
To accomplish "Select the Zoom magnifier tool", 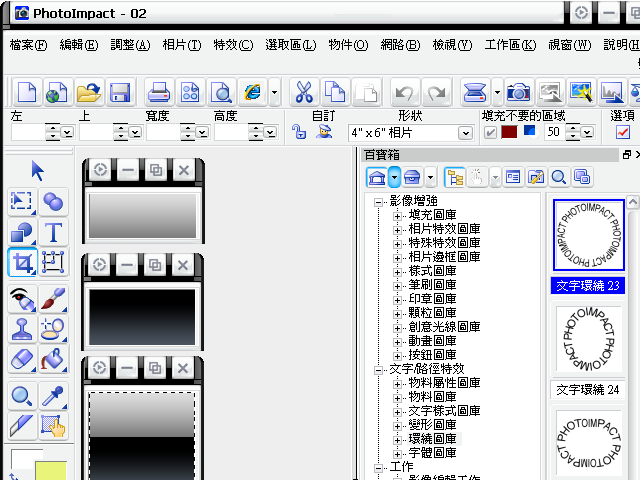I will (22, 396).
